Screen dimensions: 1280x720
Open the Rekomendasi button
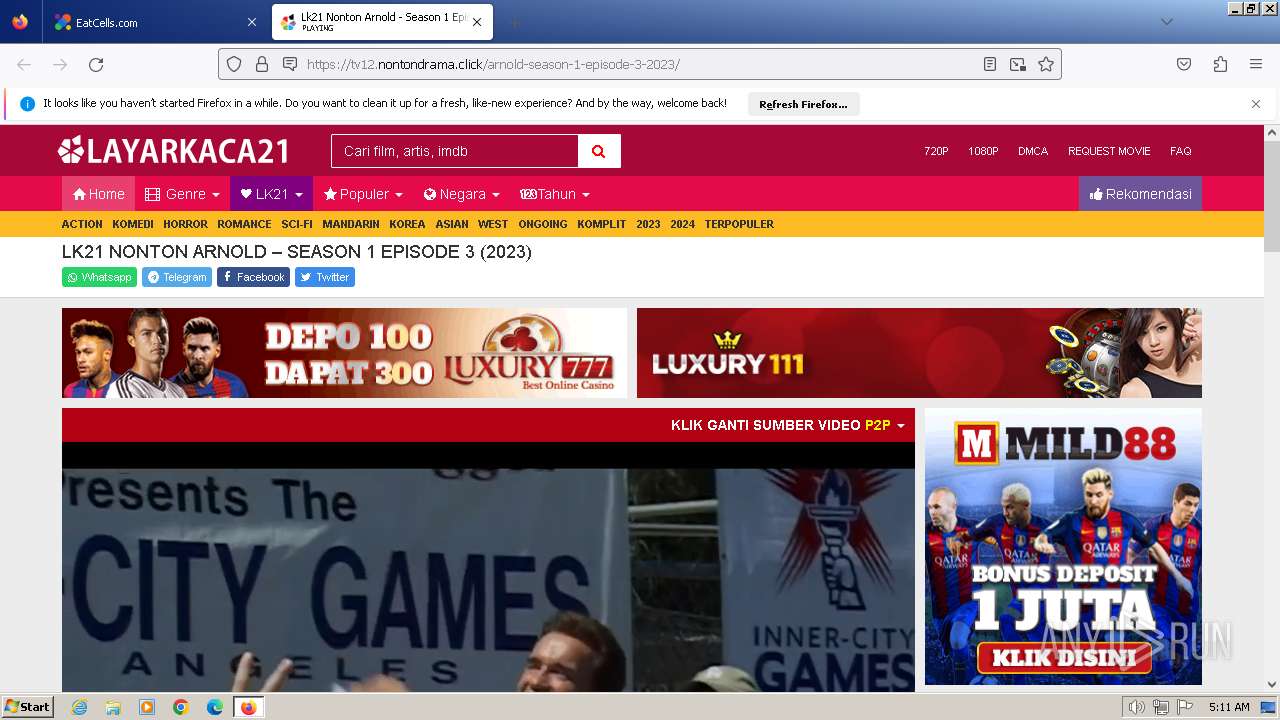(1140, 194)
